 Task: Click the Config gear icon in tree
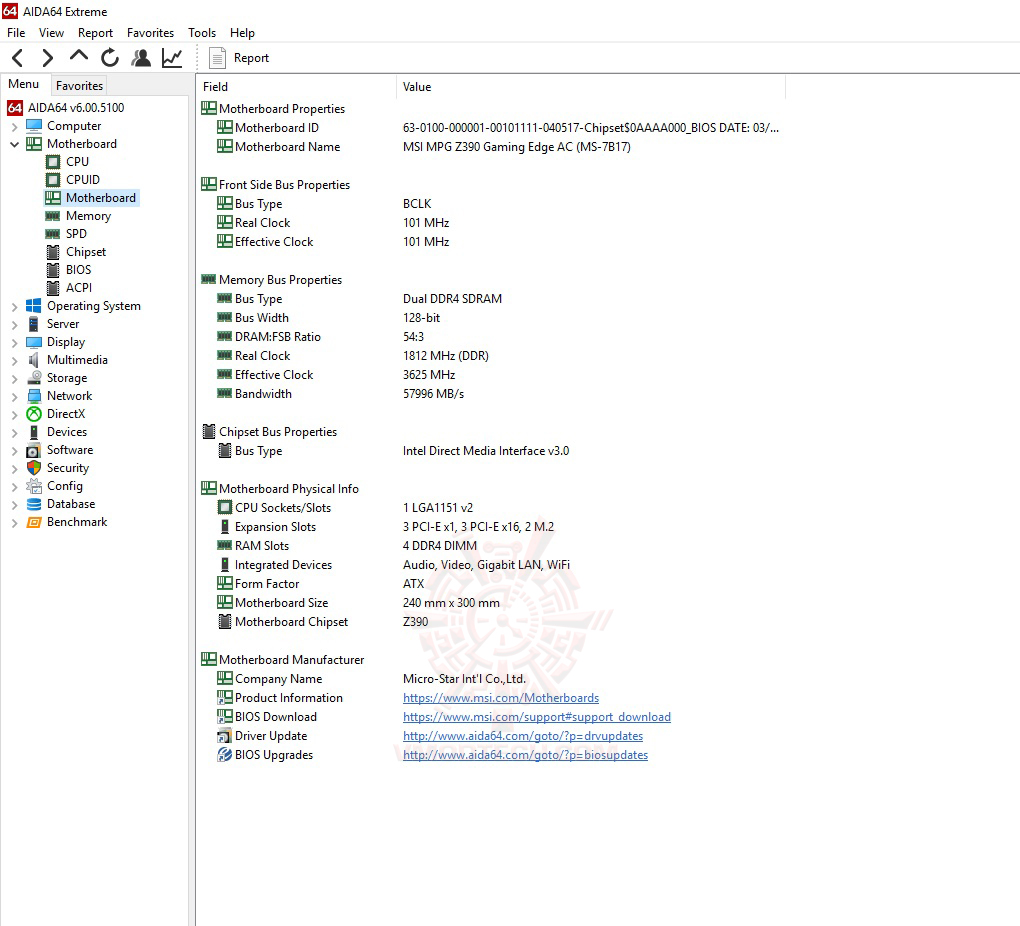coord(34,486)
